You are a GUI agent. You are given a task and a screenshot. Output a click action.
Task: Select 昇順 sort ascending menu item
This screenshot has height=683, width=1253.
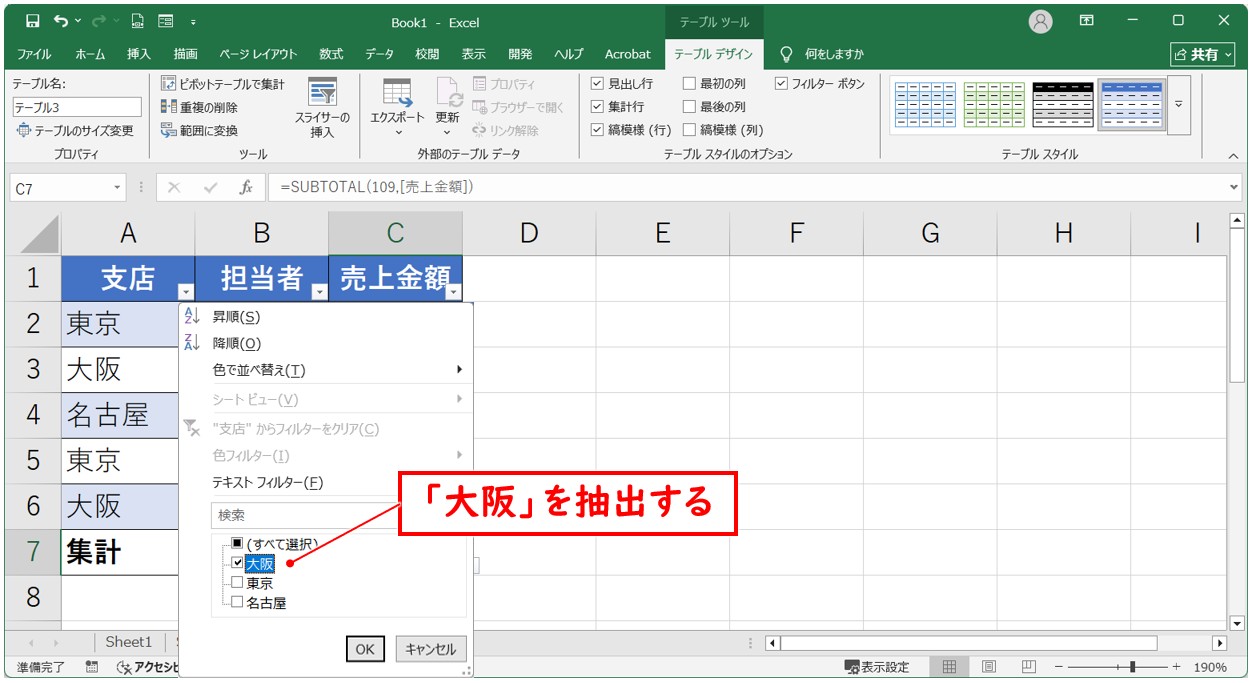(236, 317)
